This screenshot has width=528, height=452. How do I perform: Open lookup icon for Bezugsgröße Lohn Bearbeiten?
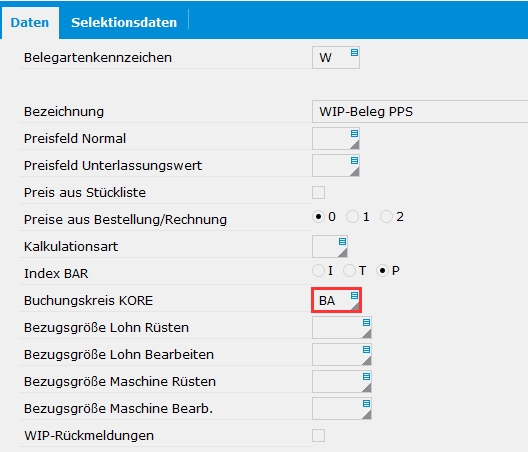click(366, 350)
